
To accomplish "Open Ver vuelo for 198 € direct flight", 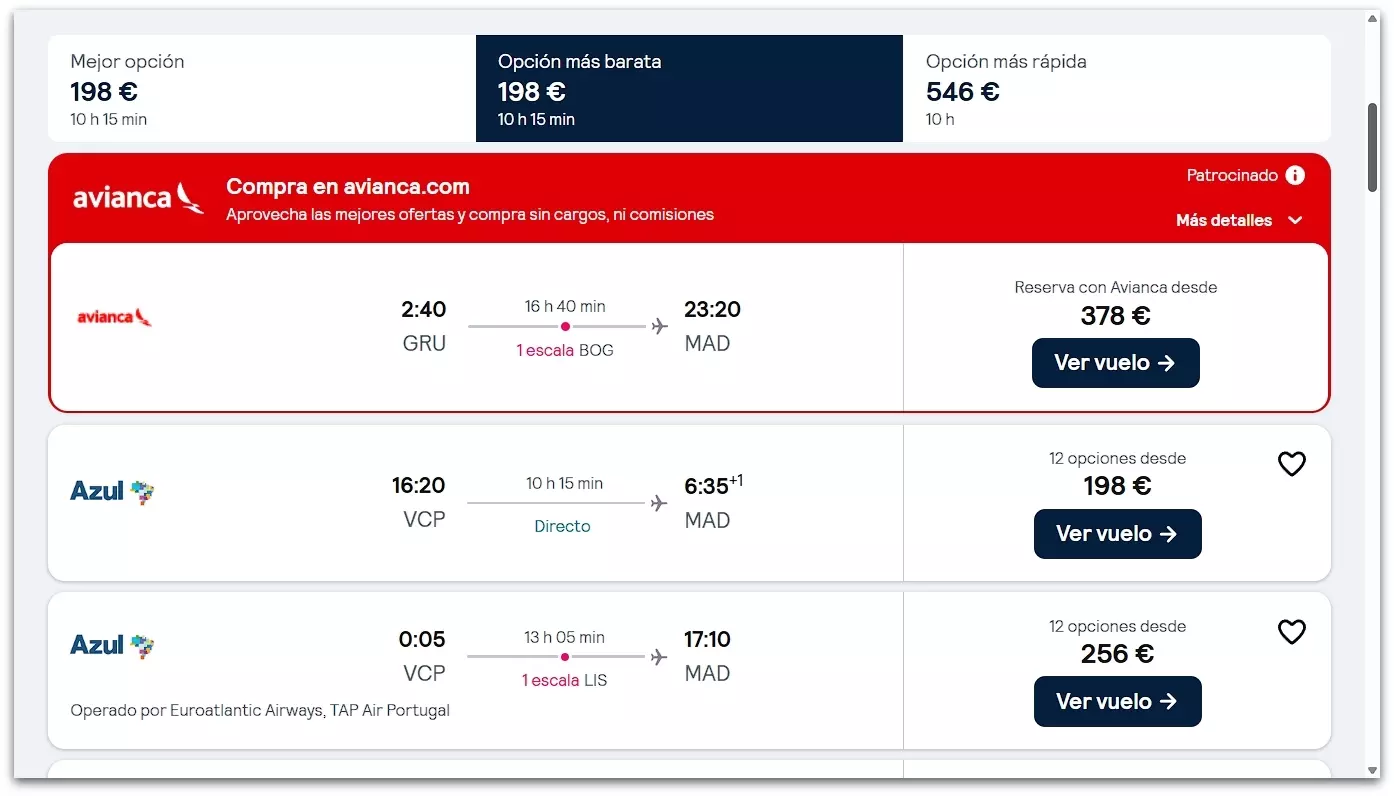I will 1117,534.
